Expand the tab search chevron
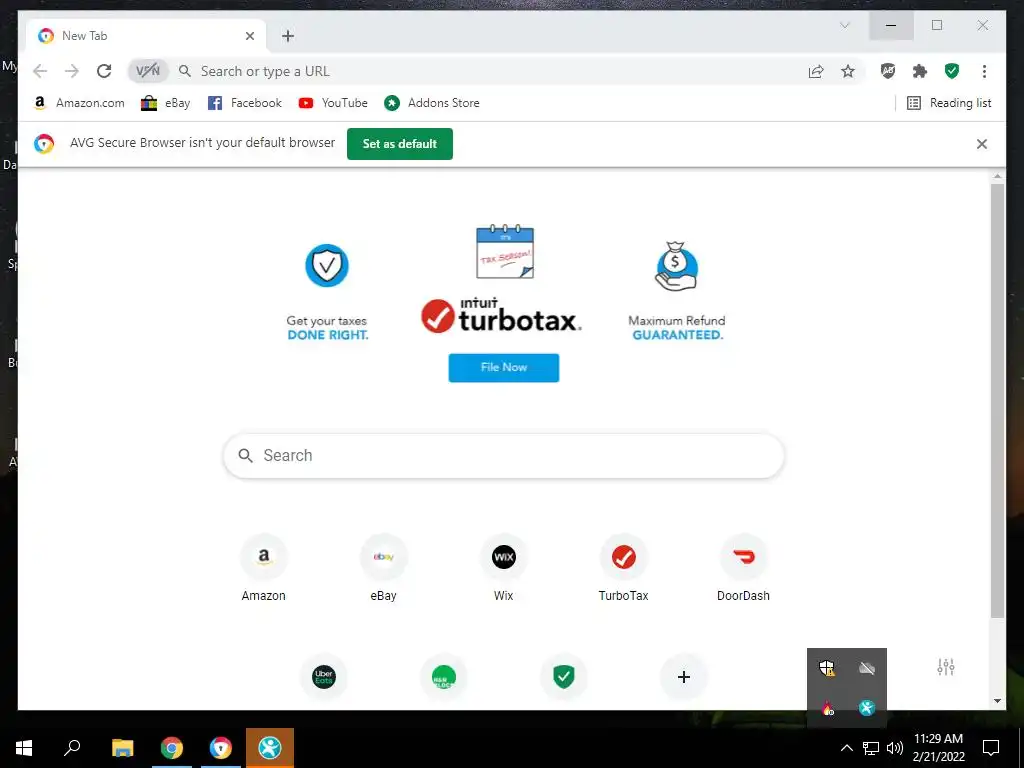 point(844,25)
